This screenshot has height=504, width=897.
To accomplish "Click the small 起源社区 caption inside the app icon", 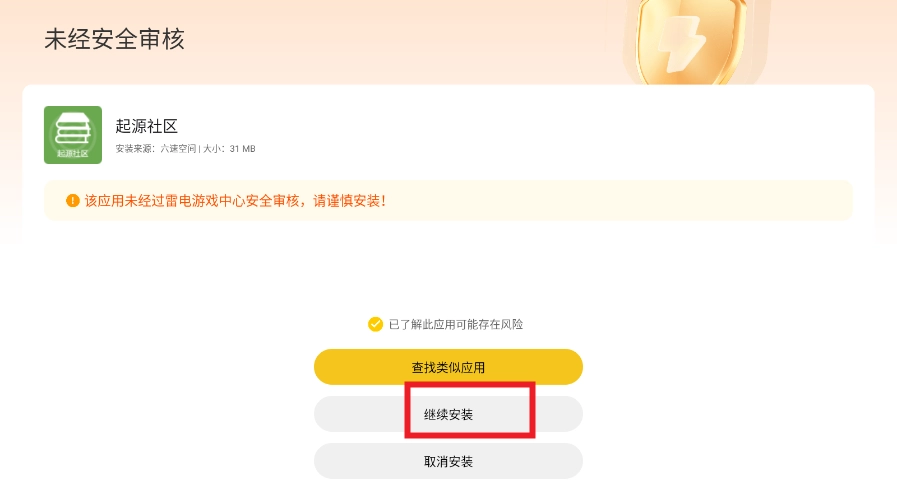I will (72, 154).
